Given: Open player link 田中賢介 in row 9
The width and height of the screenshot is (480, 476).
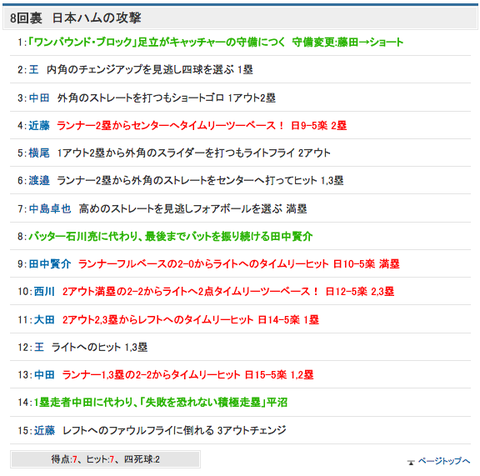Looking at the screenshot, I should click(x=50, y=264).
